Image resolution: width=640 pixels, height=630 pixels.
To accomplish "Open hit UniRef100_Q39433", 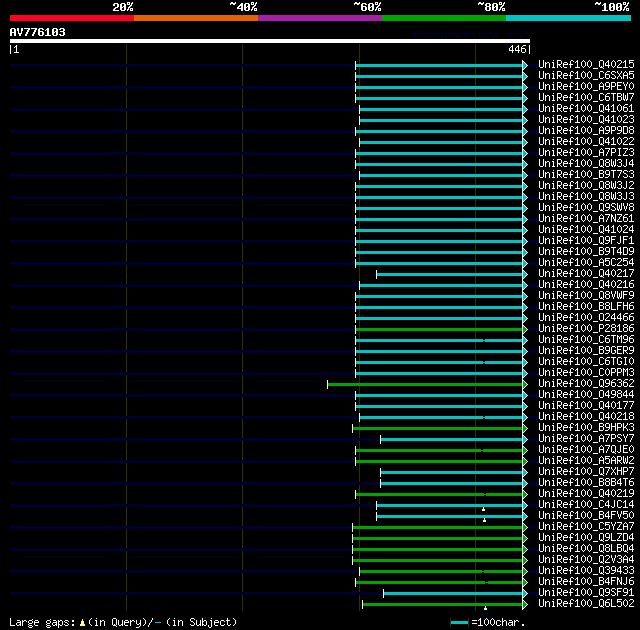I will [x=586, y=571].
